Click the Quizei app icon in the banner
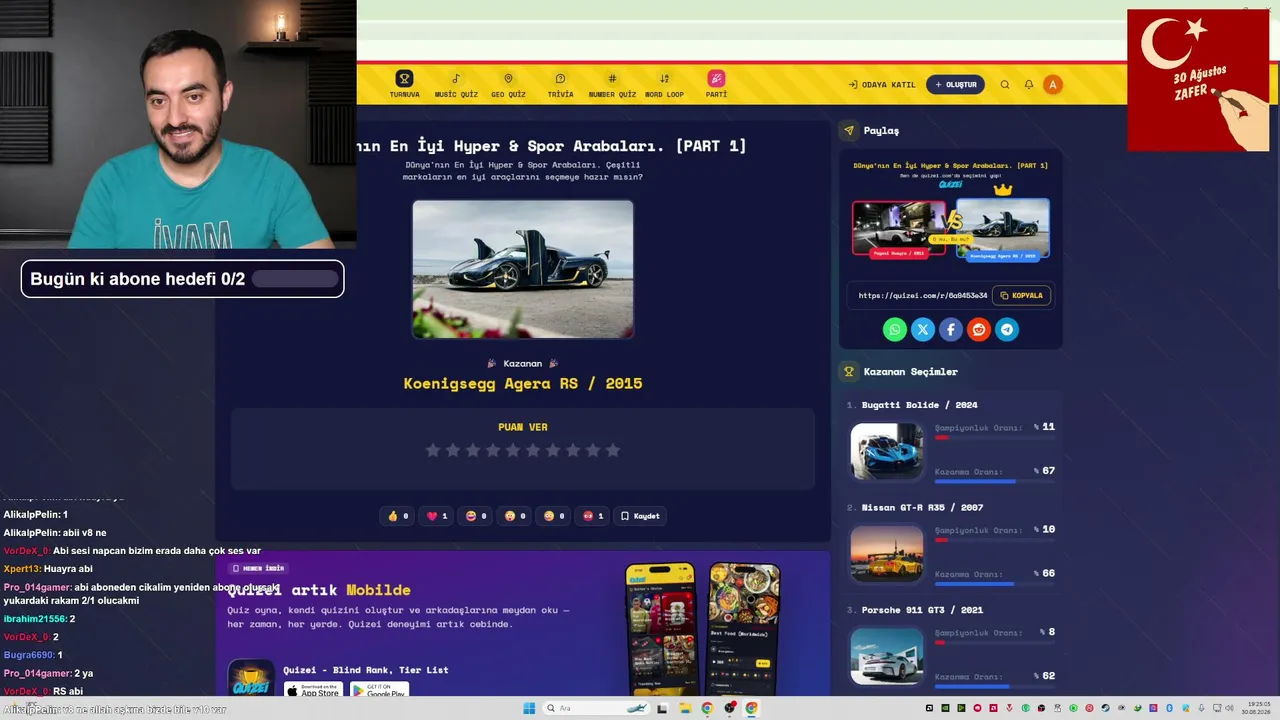The width and height of the screenshot is (1280, 720). coord(251,677)
